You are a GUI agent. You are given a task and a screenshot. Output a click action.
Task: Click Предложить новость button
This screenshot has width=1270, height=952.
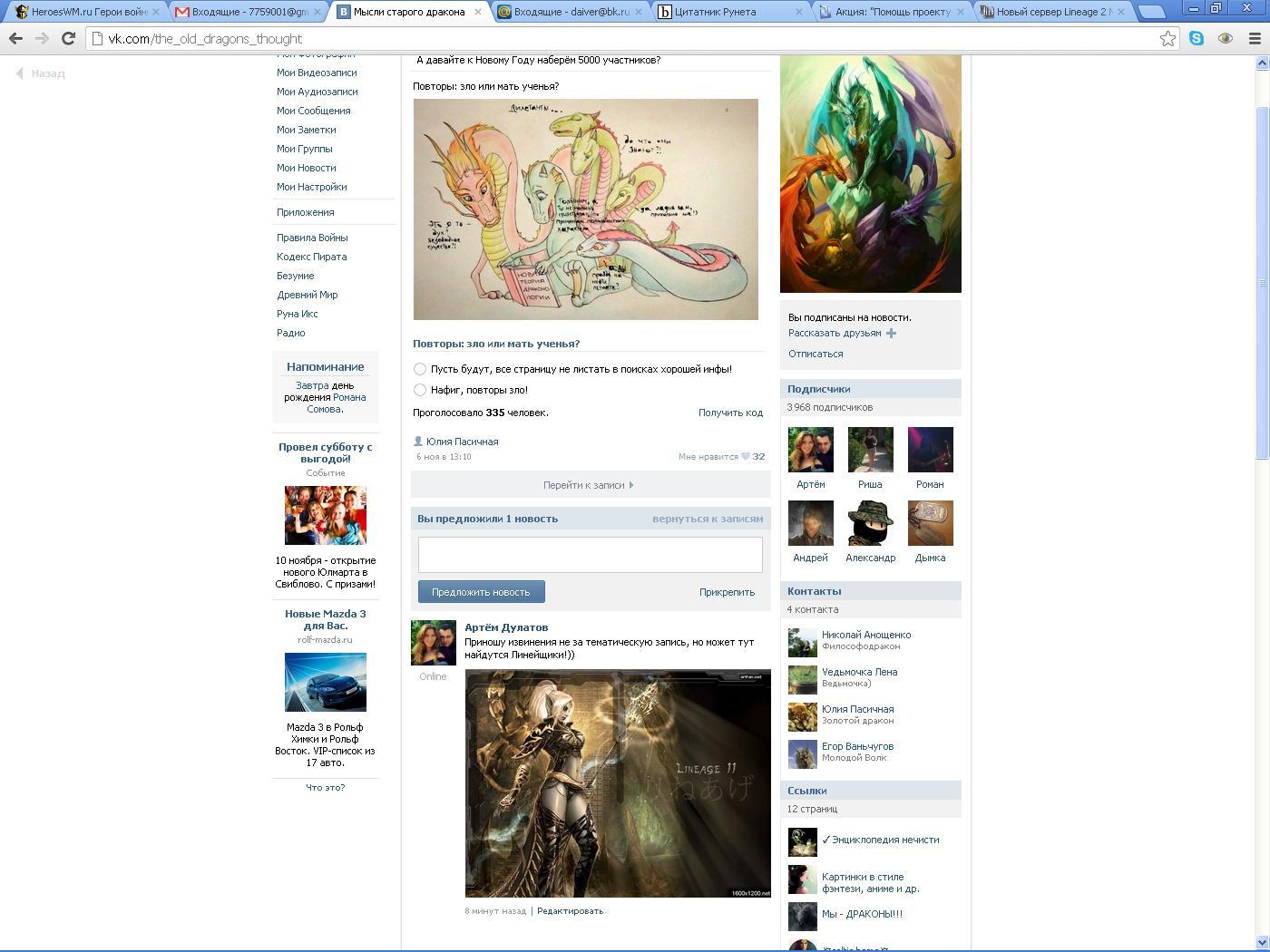481,592
